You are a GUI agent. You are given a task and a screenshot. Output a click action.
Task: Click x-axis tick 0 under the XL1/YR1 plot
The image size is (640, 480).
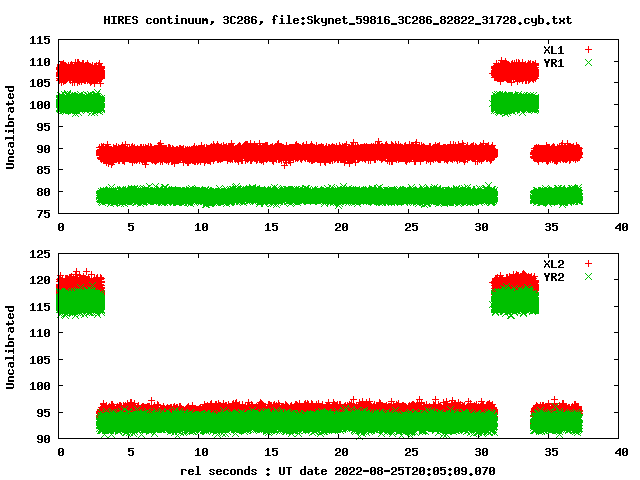61,227
